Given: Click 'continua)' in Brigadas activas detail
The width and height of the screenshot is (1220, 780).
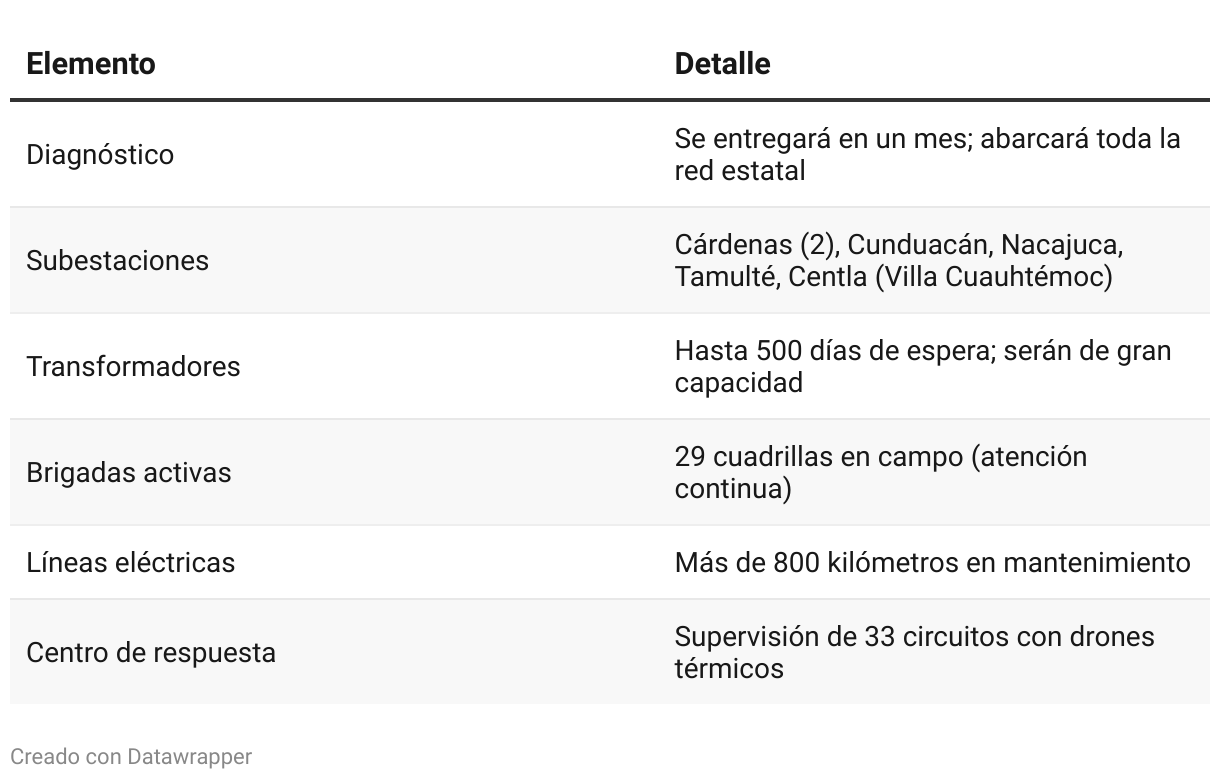Looking at the screenshot, I should click(733, 489).
